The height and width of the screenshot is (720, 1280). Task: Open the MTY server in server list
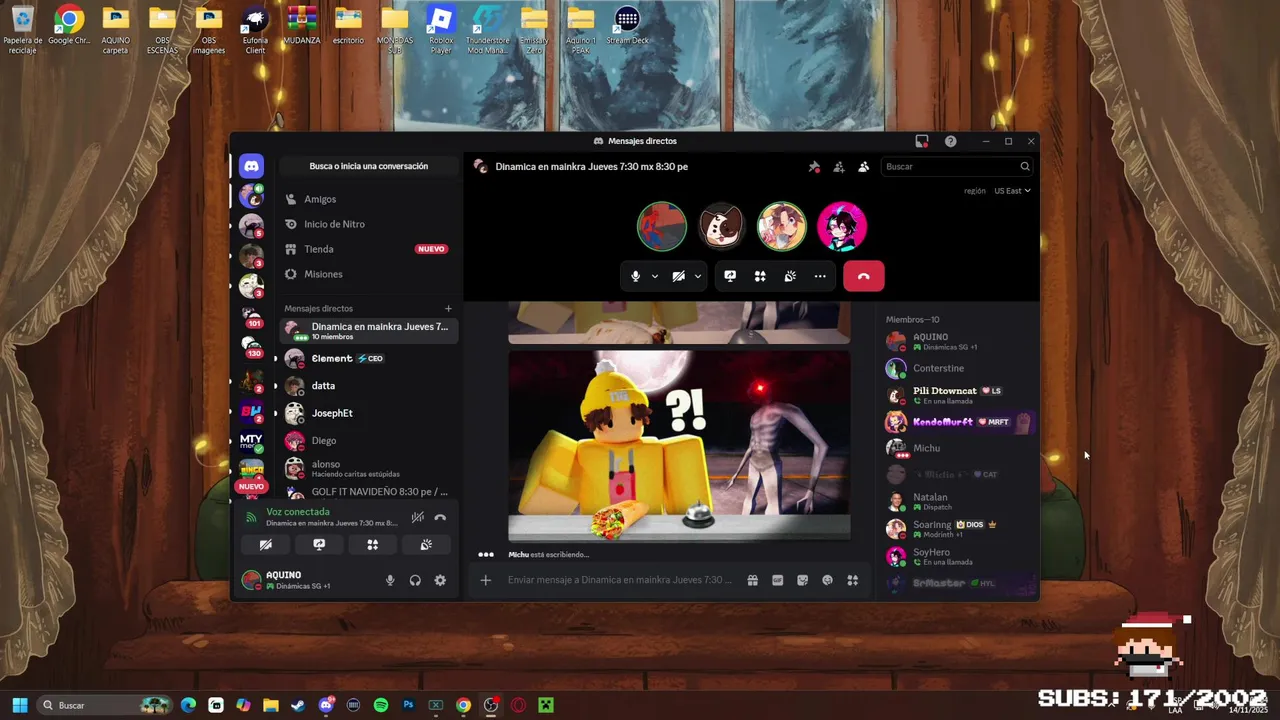[251, 441]
